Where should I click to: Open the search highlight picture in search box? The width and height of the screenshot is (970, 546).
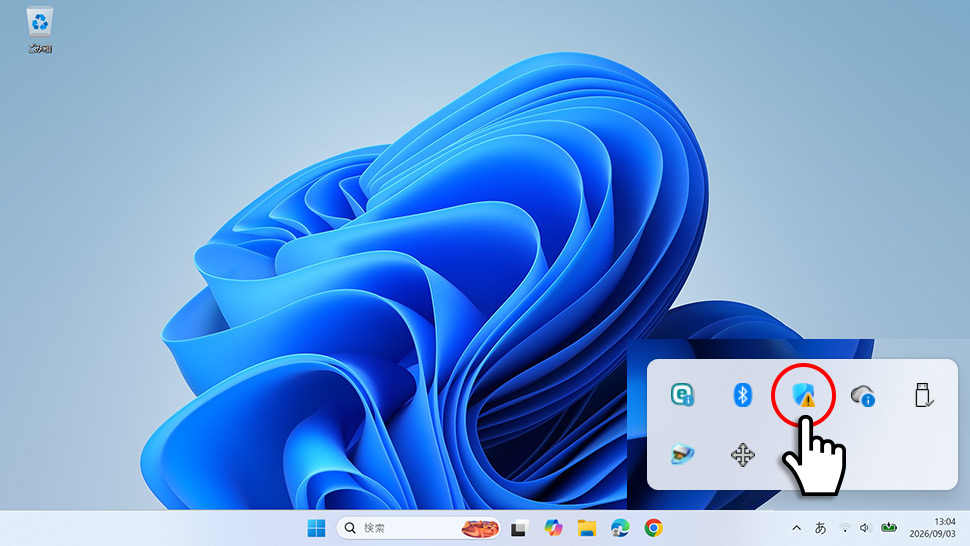[479, 528]
